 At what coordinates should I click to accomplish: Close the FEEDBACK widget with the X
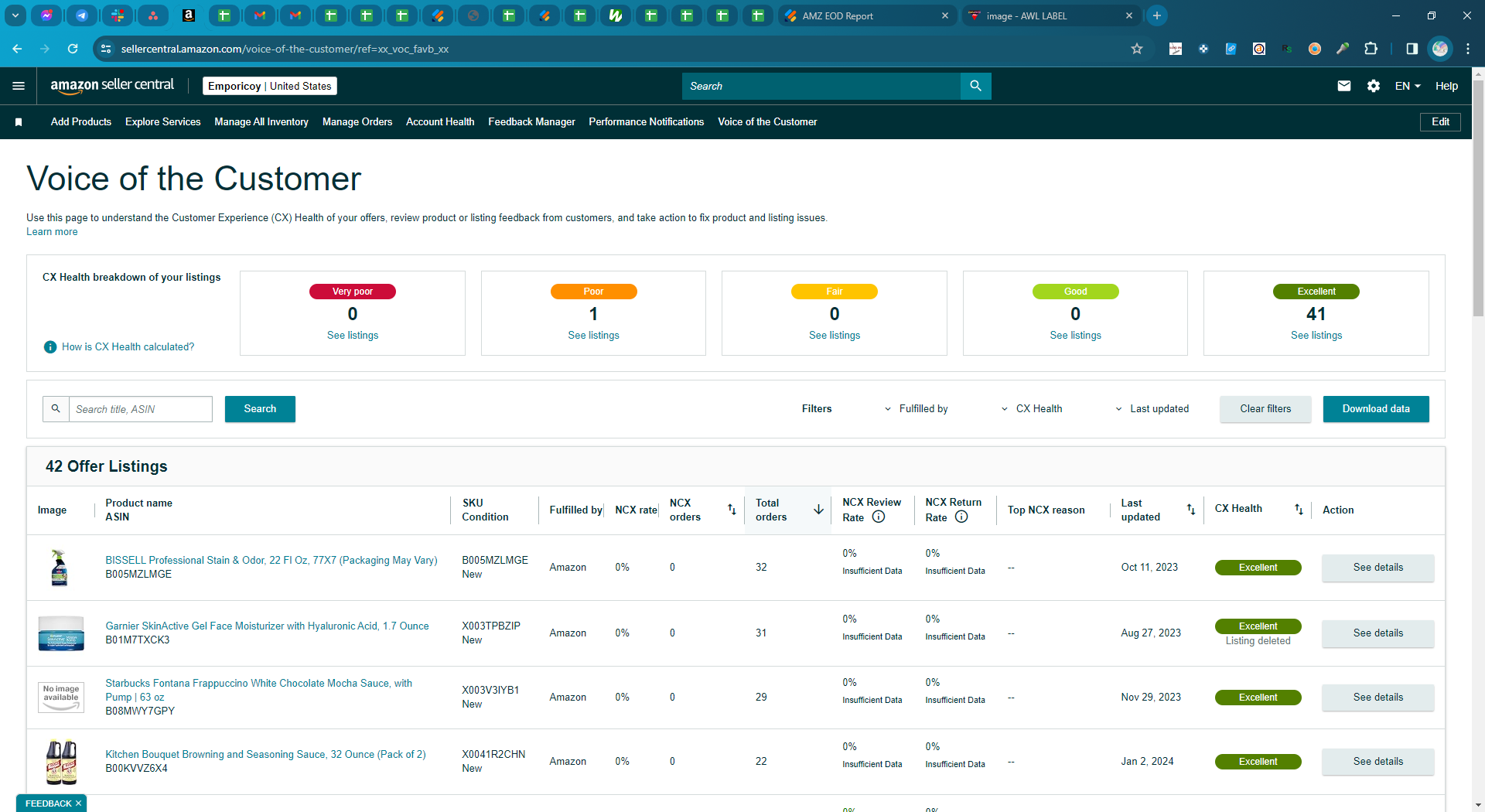[78, 803]
